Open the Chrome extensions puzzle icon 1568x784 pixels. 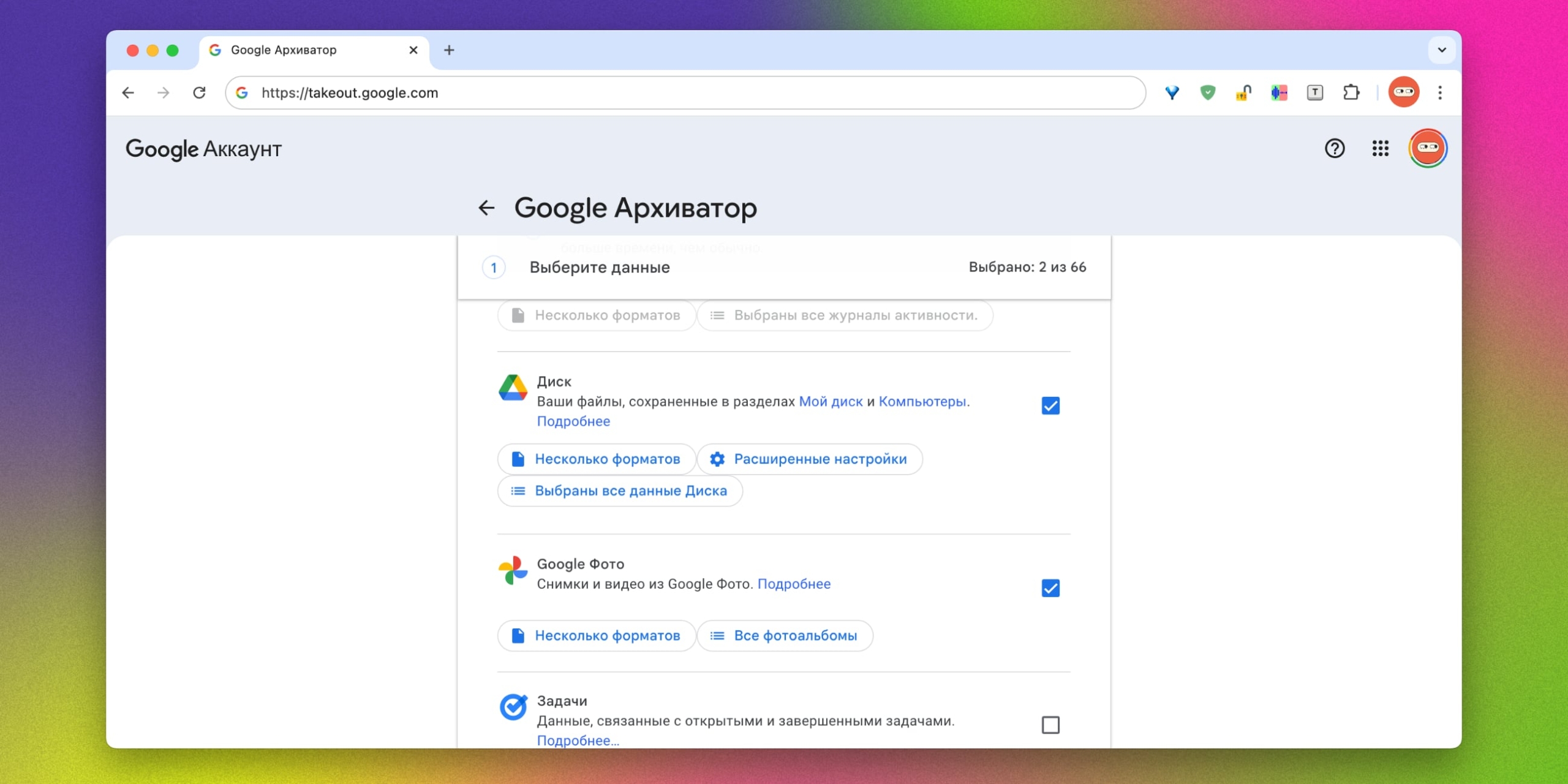(x=1351, y=92)
